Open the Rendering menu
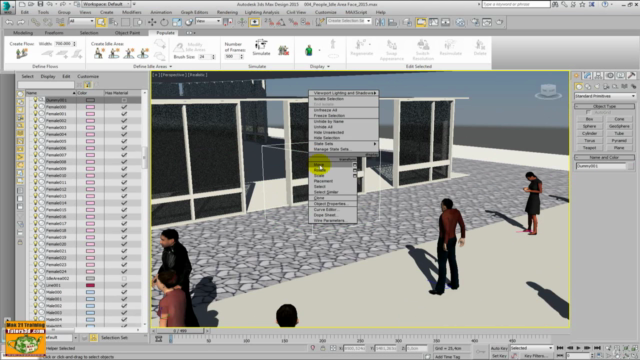 point(227,12)
